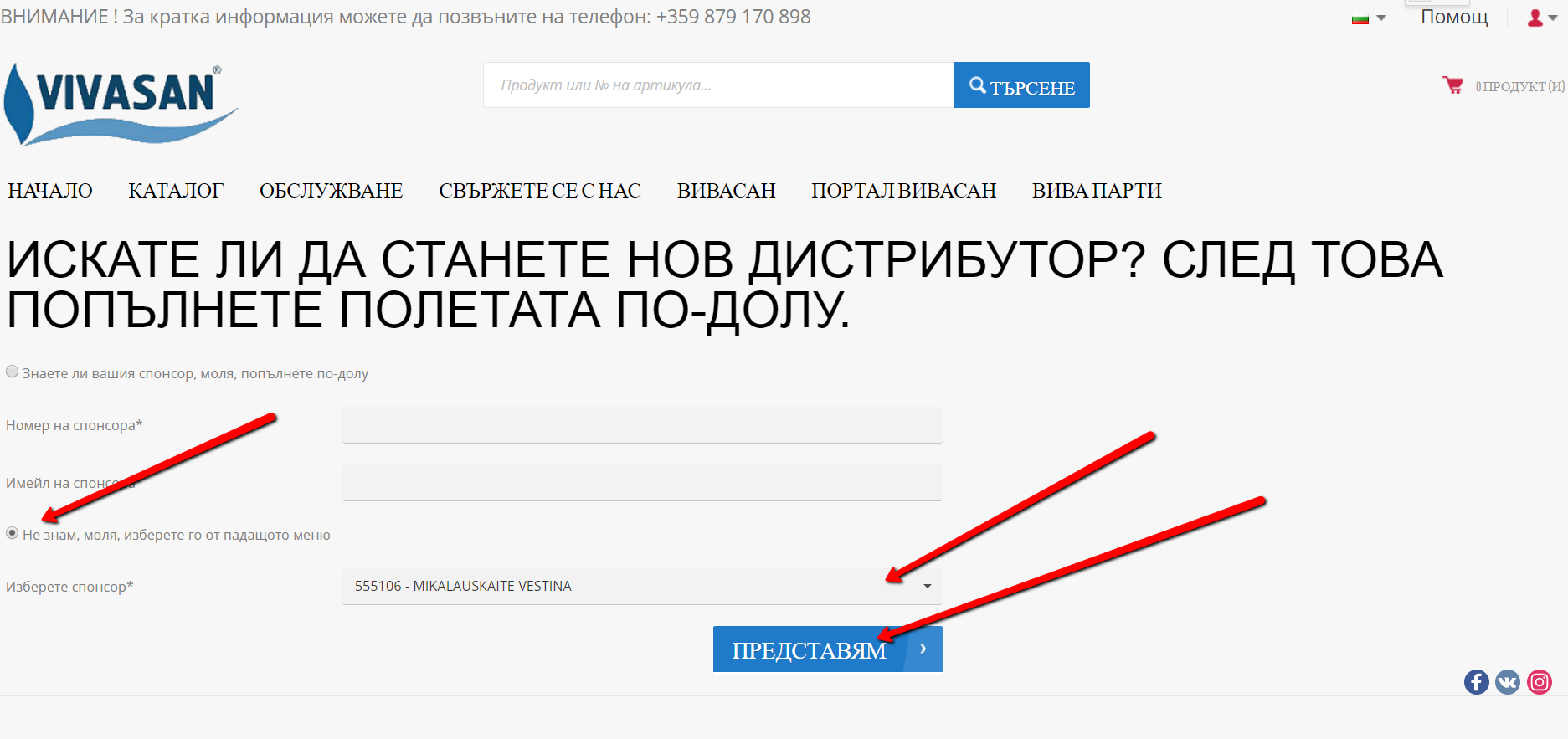Open the VK social page icon
The image size is (1568, 739).
click(x=1508, y=682)
